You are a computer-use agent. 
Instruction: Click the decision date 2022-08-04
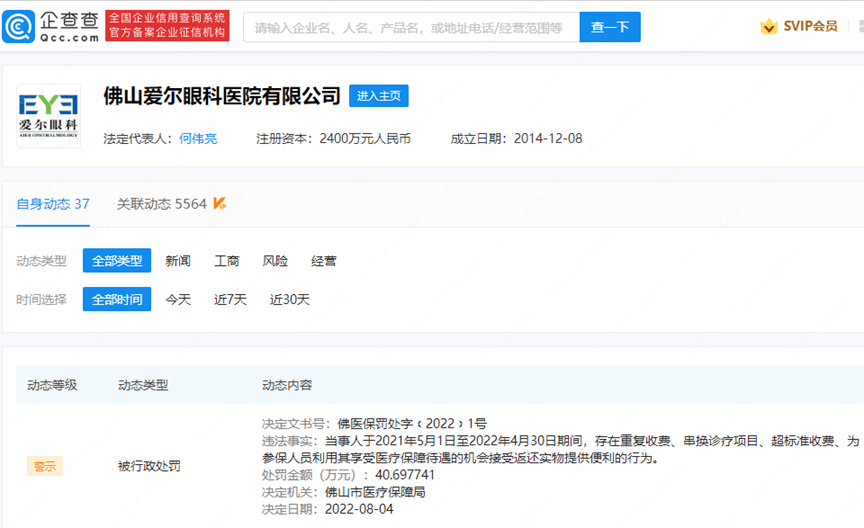tap(359, 509)
